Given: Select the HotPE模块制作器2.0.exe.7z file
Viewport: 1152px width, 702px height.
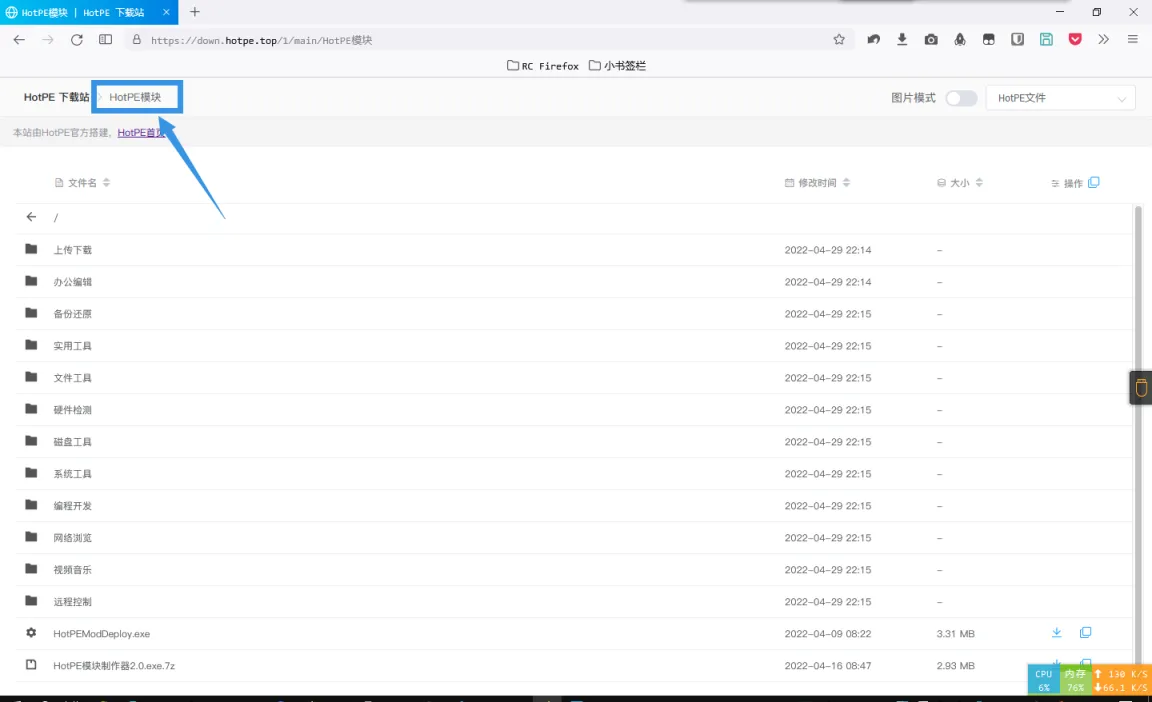Looking at the screenshot, I should coord(114,665).
